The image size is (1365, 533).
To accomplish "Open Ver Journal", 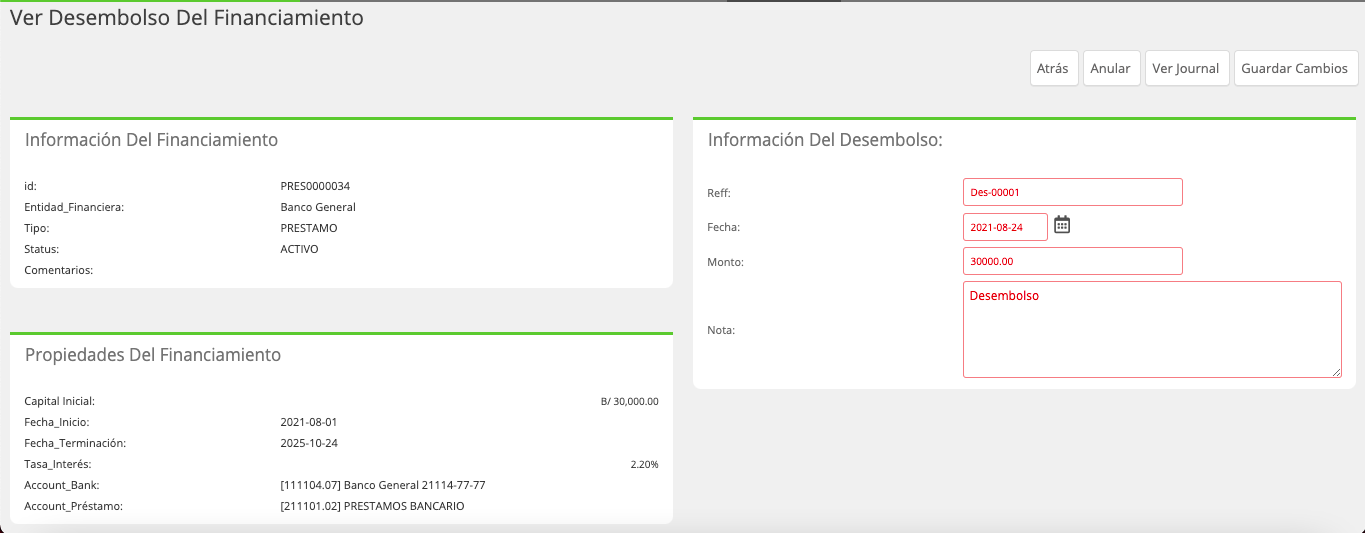I will pyautogui.click(x=1187, y=69).
